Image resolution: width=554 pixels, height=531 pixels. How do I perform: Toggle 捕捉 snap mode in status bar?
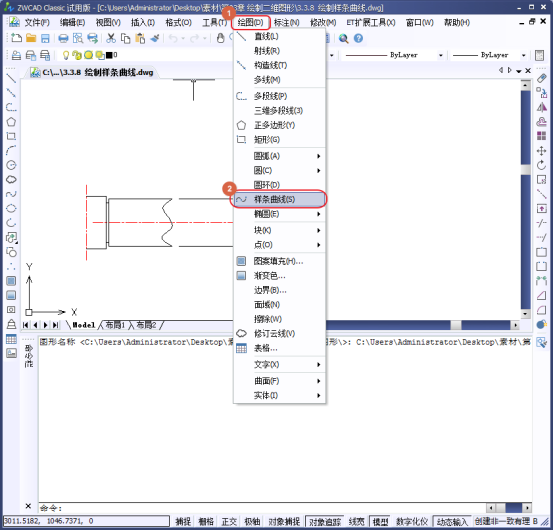(183, 521)
